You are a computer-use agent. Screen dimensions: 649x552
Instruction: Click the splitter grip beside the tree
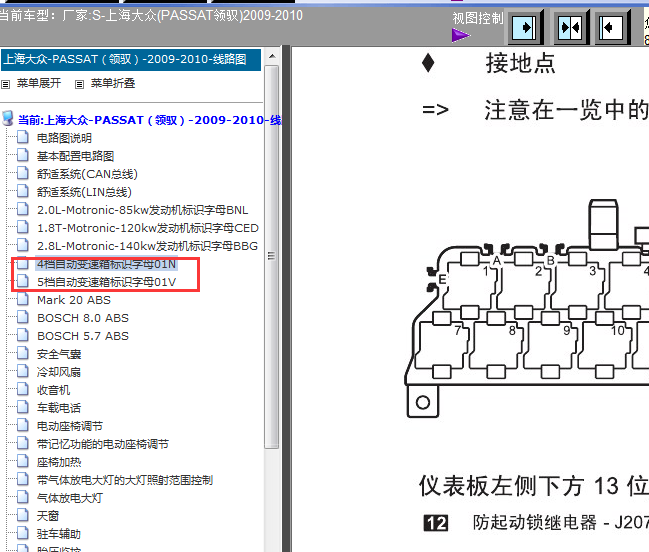coord(286,299)
